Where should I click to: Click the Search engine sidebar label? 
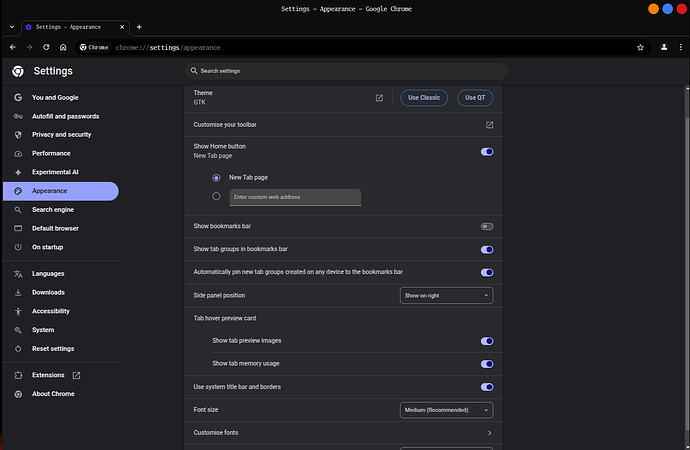coord(53,210)
